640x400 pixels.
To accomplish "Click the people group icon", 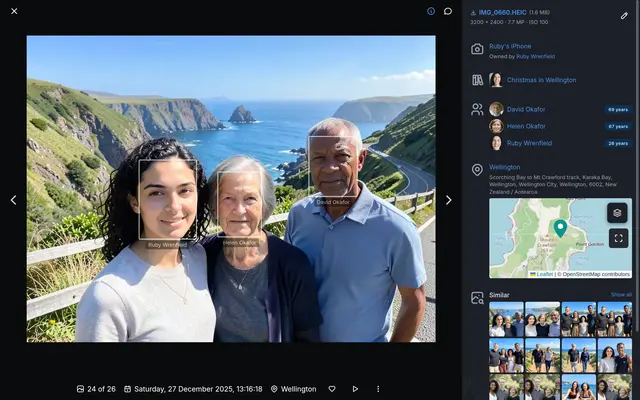I will 477,109.
